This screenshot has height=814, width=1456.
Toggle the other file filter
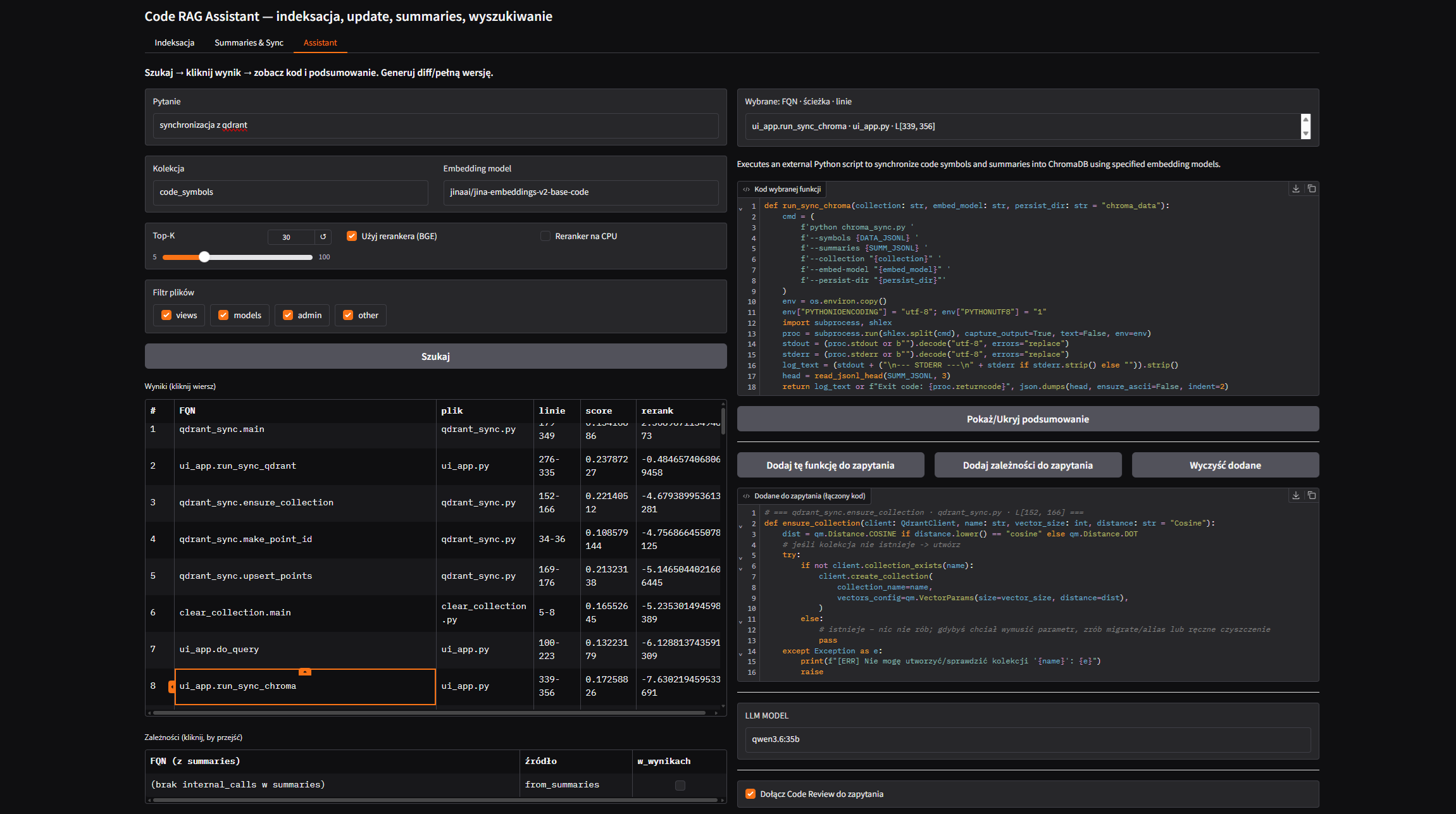348,315
